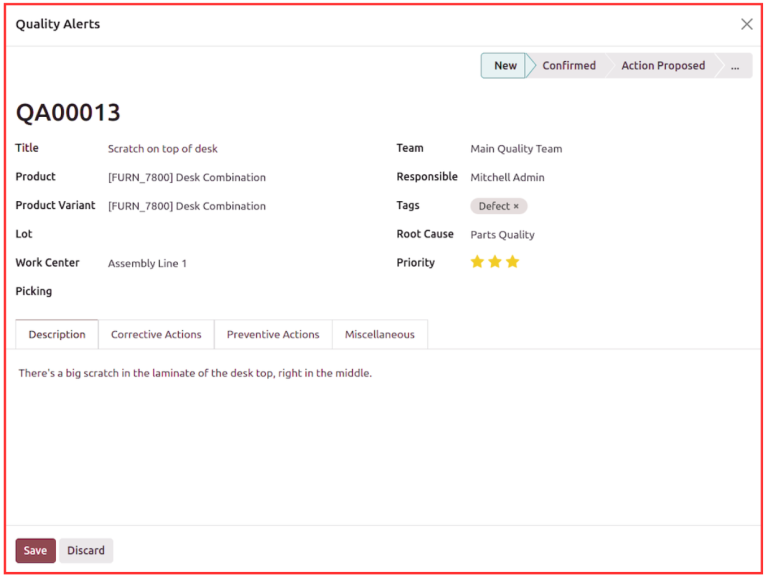Move alert to Confirmed stage
The width and height of the screenshot is (768, 580).
click(568, 66)
